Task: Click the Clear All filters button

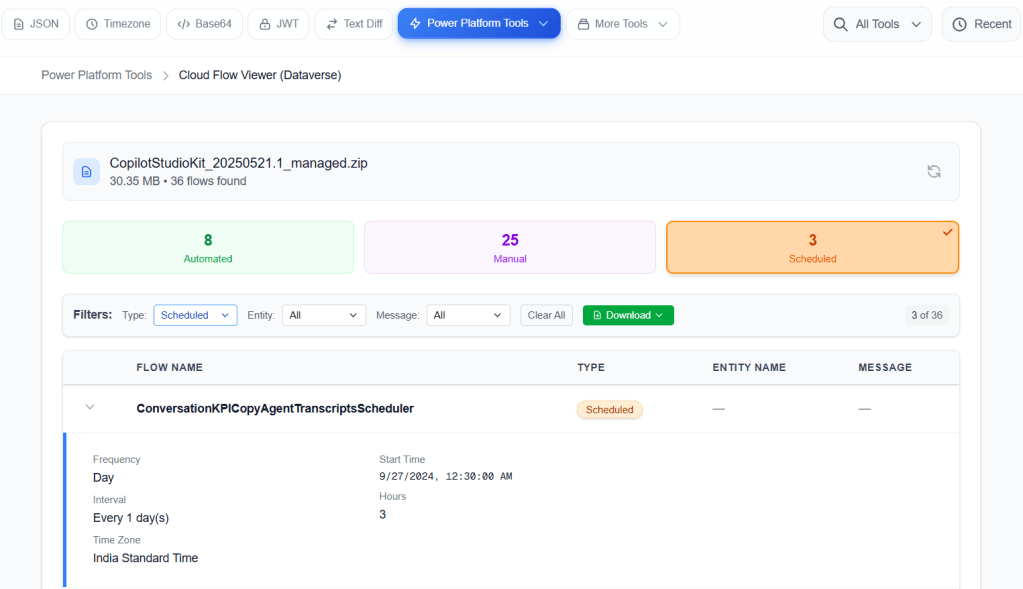Action: click(x=546, y=315)
